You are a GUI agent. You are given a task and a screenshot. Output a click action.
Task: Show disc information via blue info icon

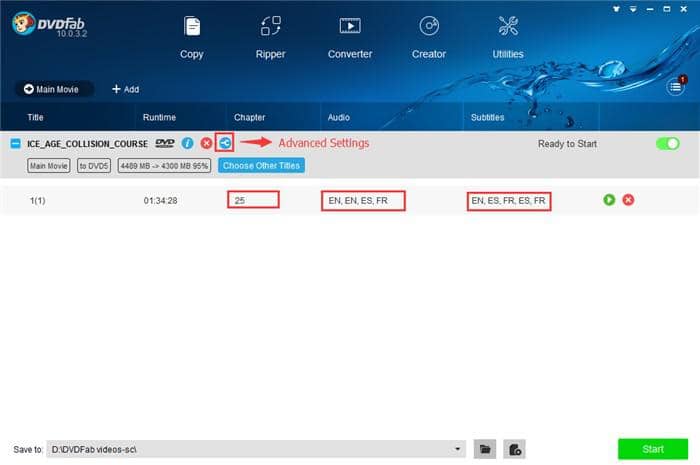click(x=188, y=143)
